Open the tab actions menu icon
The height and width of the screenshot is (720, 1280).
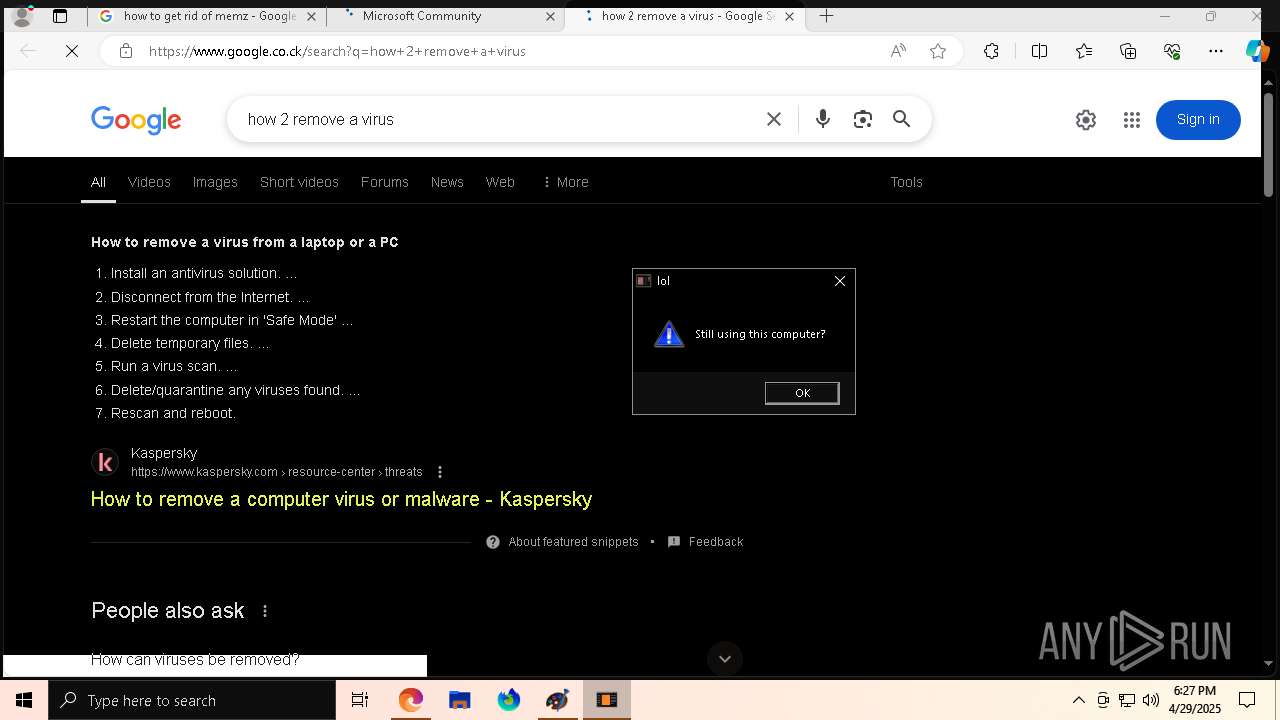pyautogui.click(x=60, y=16)
